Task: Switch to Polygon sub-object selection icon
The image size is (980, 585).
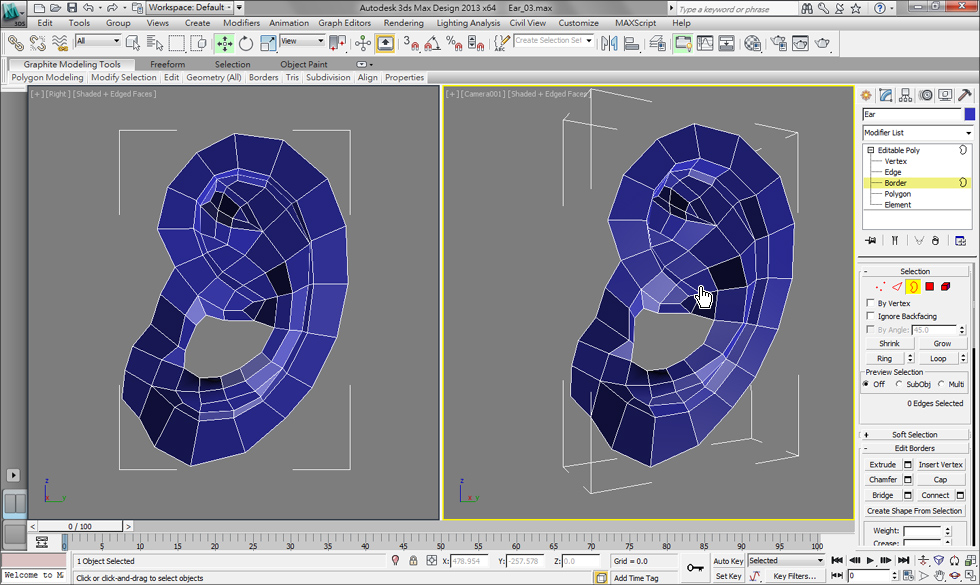Action: (x=929, y=287)
